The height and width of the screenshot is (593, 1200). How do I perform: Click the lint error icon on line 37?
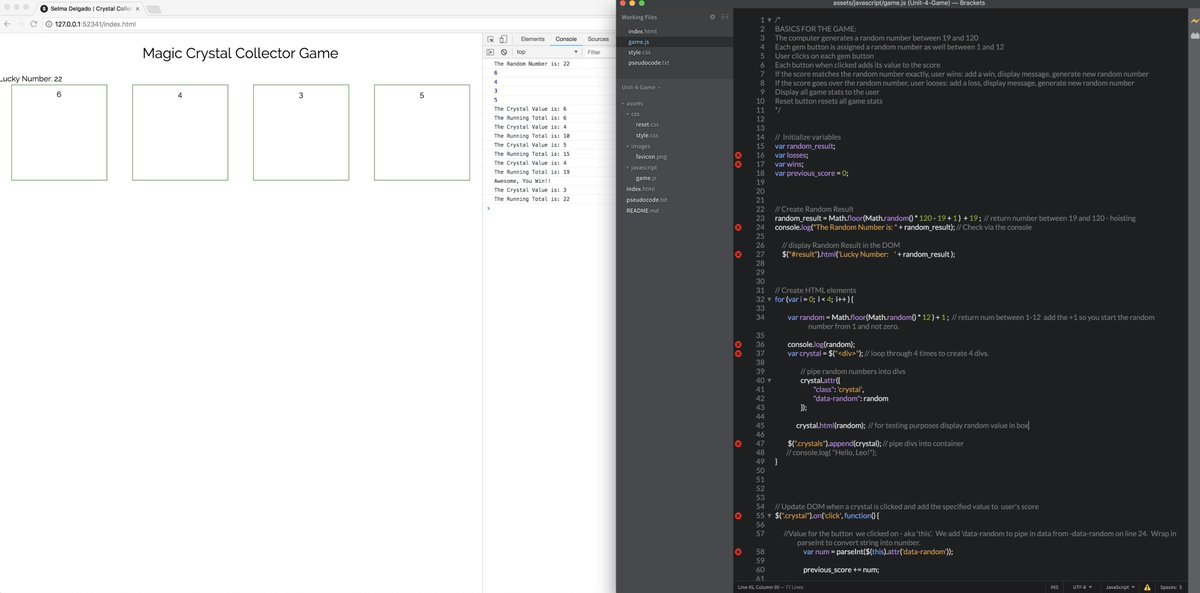pos(739,353)
